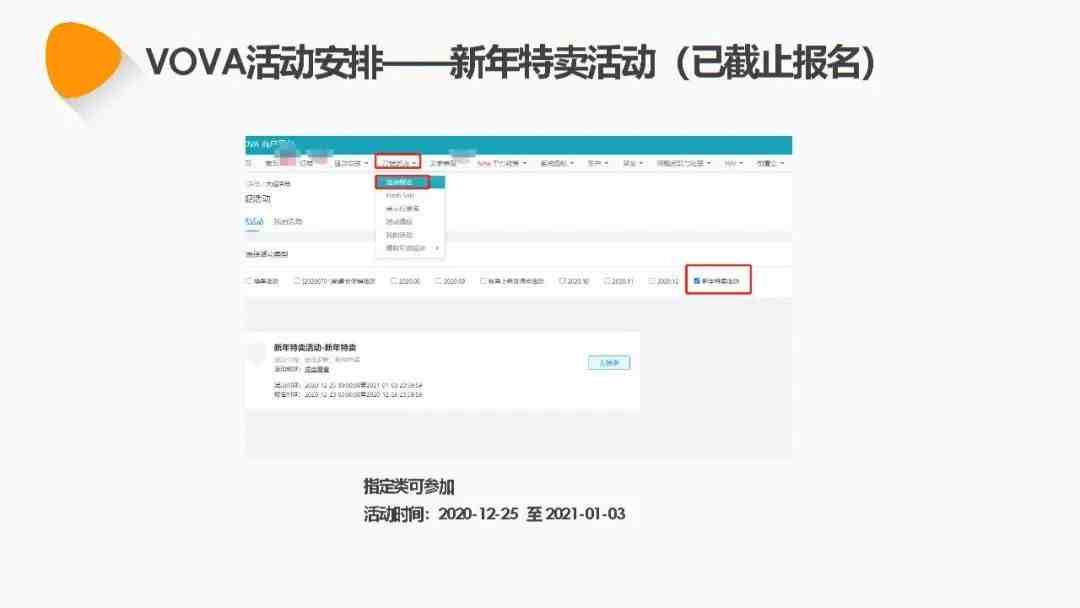Screen dimensions: 1080x608
Task: Tick the checkbox labelled starting with 202007
Action: pyautogui.click(x=297, y=281)
